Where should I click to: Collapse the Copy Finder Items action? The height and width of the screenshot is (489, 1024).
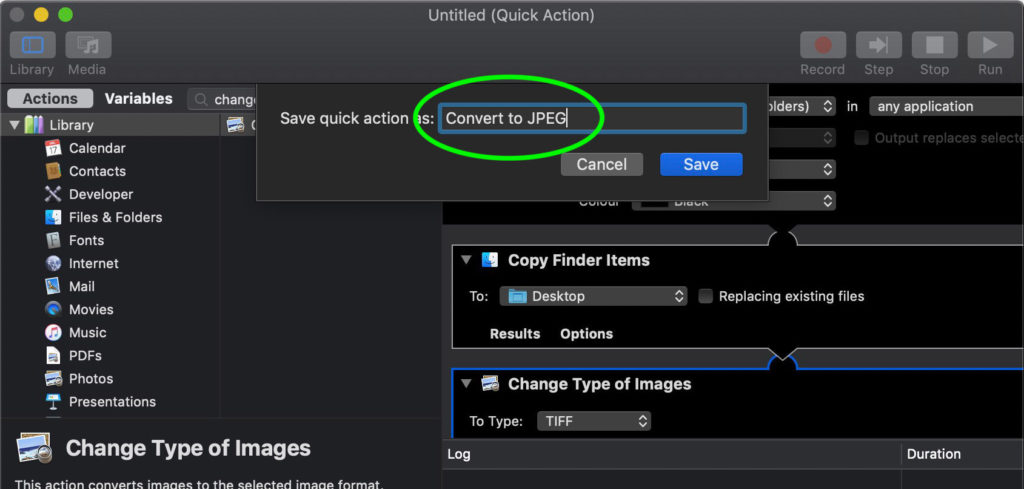(466, 260)
